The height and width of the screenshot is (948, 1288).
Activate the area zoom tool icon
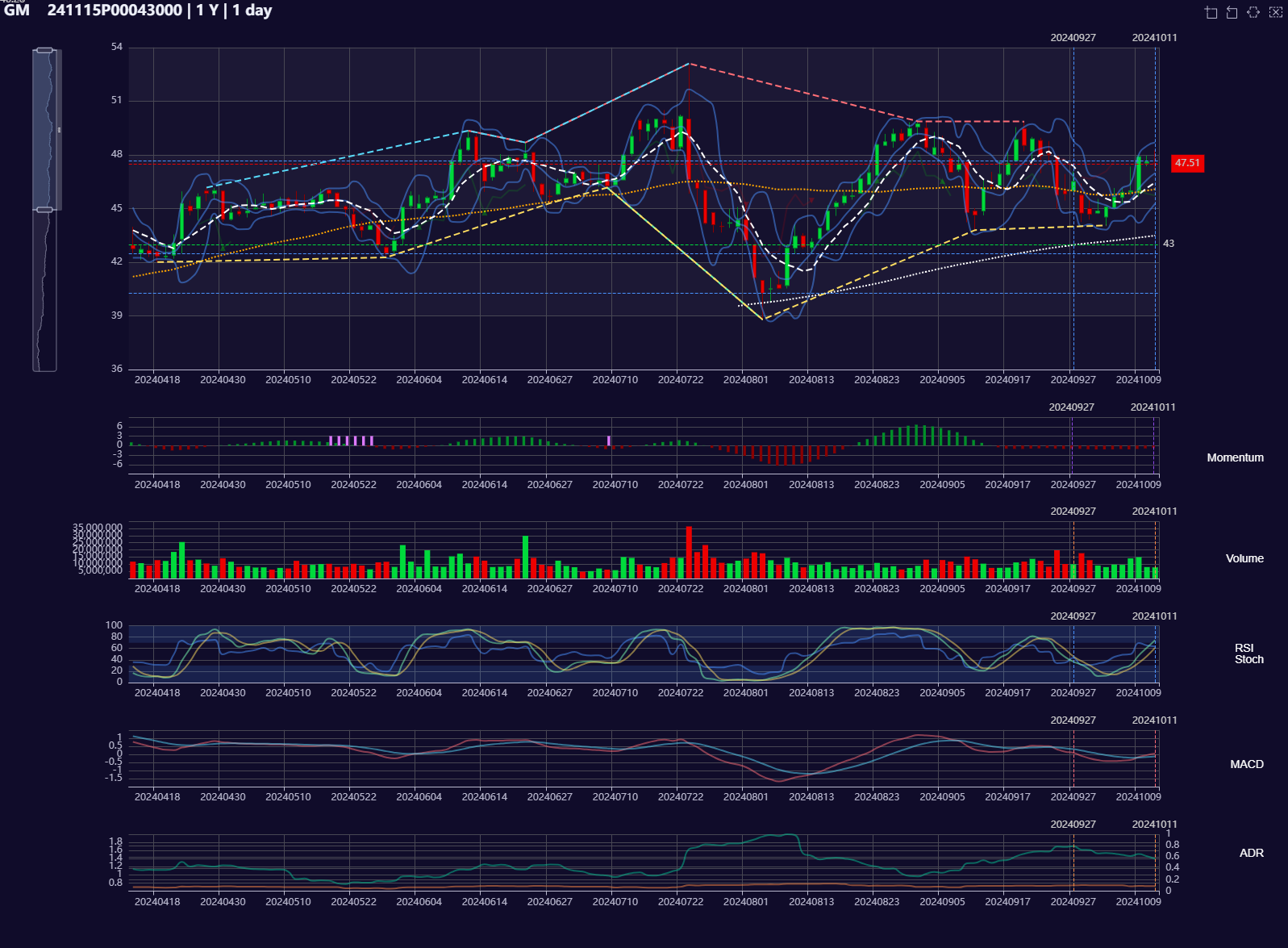point(1211,12)
